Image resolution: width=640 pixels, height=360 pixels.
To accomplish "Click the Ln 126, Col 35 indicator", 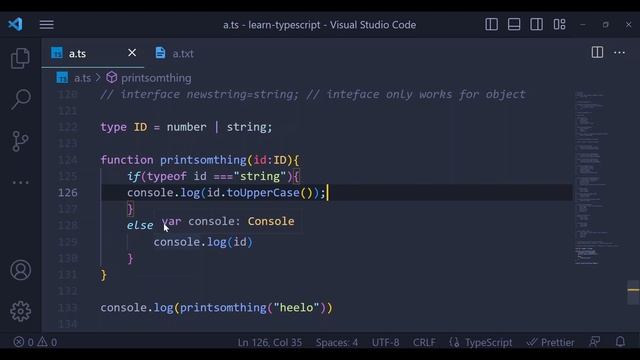I will point(270,342).
